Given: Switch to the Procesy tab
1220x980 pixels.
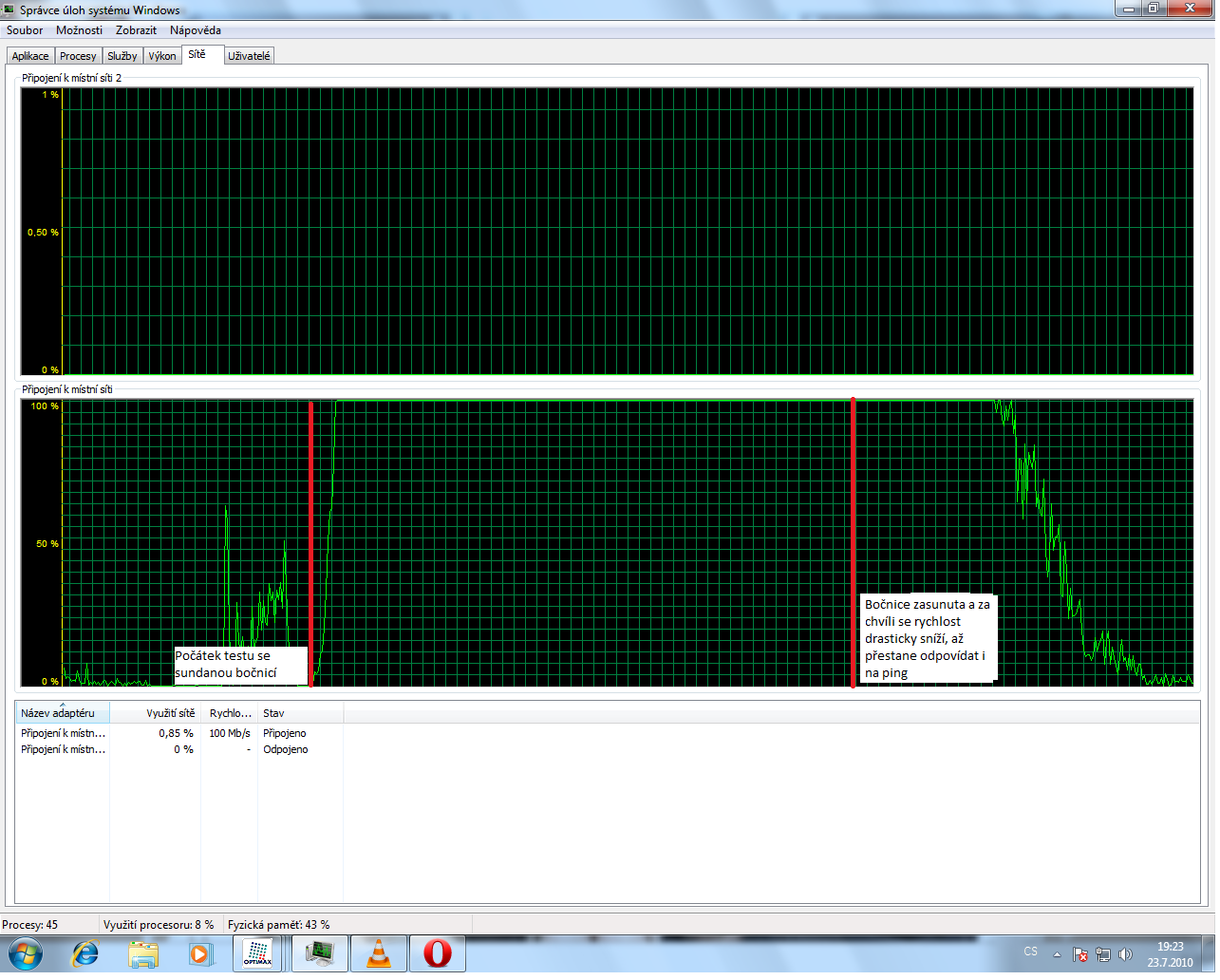Looking at the screenshot, I should [x=78, y=56].
